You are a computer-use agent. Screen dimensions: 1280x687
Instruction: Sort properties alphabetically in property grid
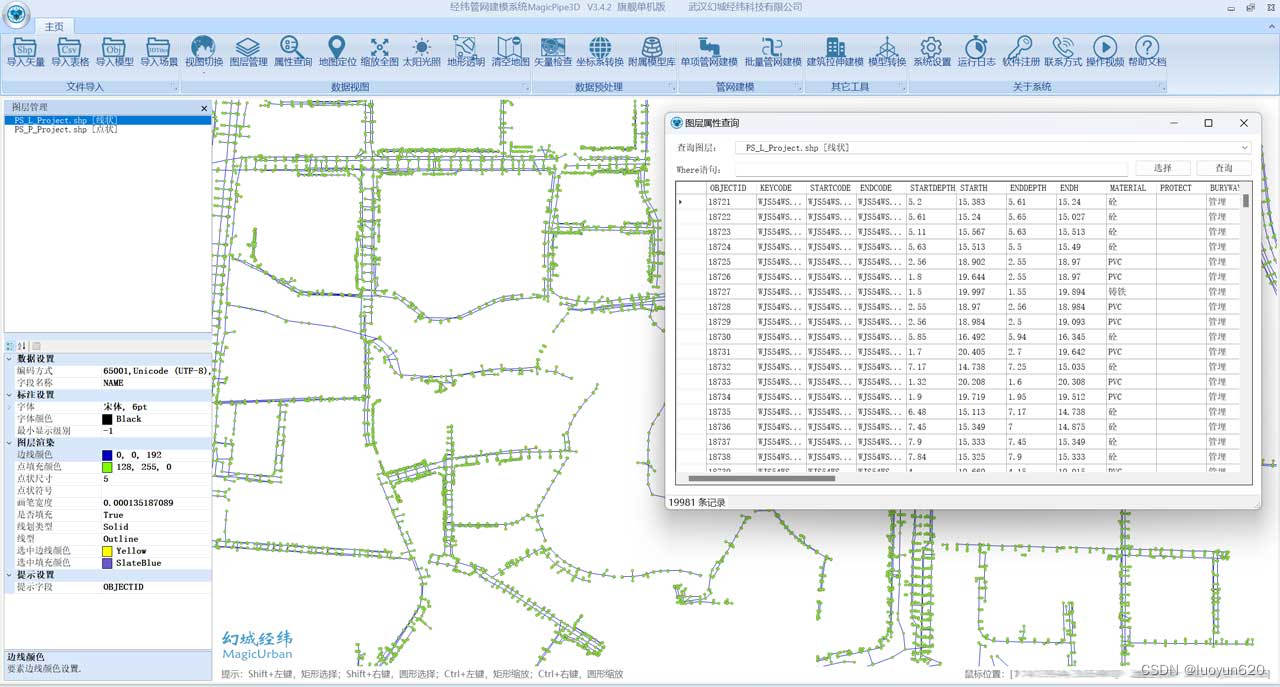[x=23, y=346]
